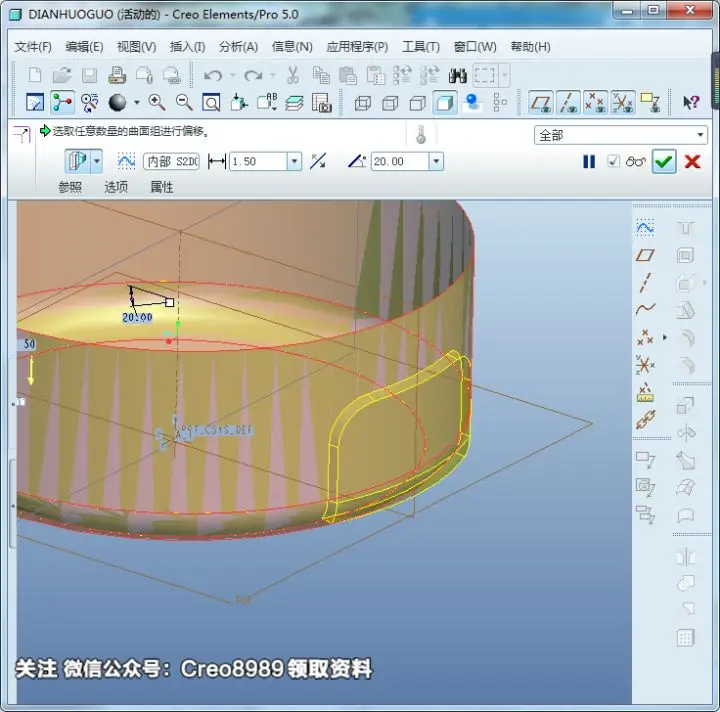Open the 分析(A) menu
Screen dimensions: 720x712
click(x=238, y=47)
